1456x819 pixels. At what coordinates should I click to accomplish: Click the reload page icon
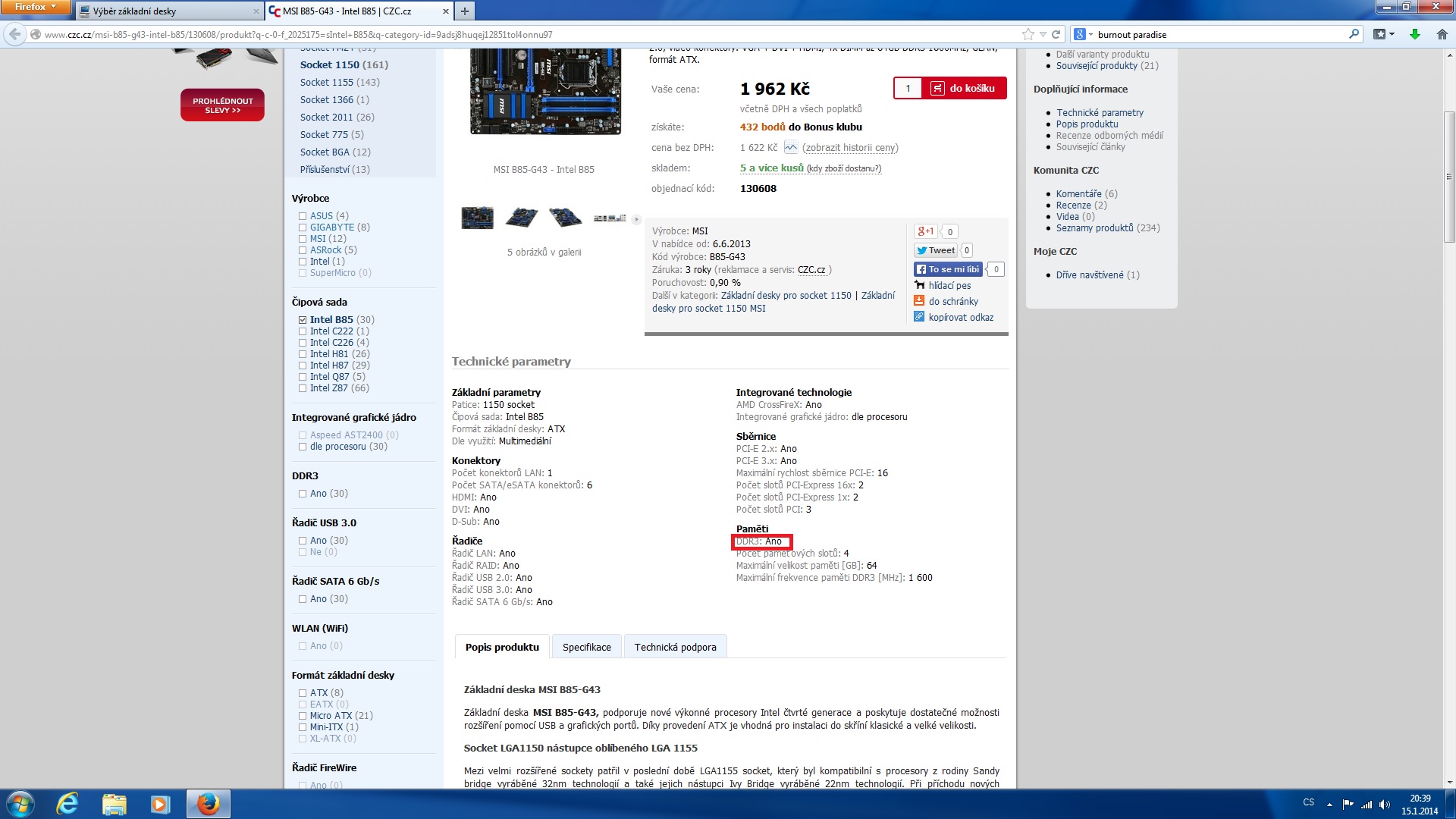point(1056,34)
